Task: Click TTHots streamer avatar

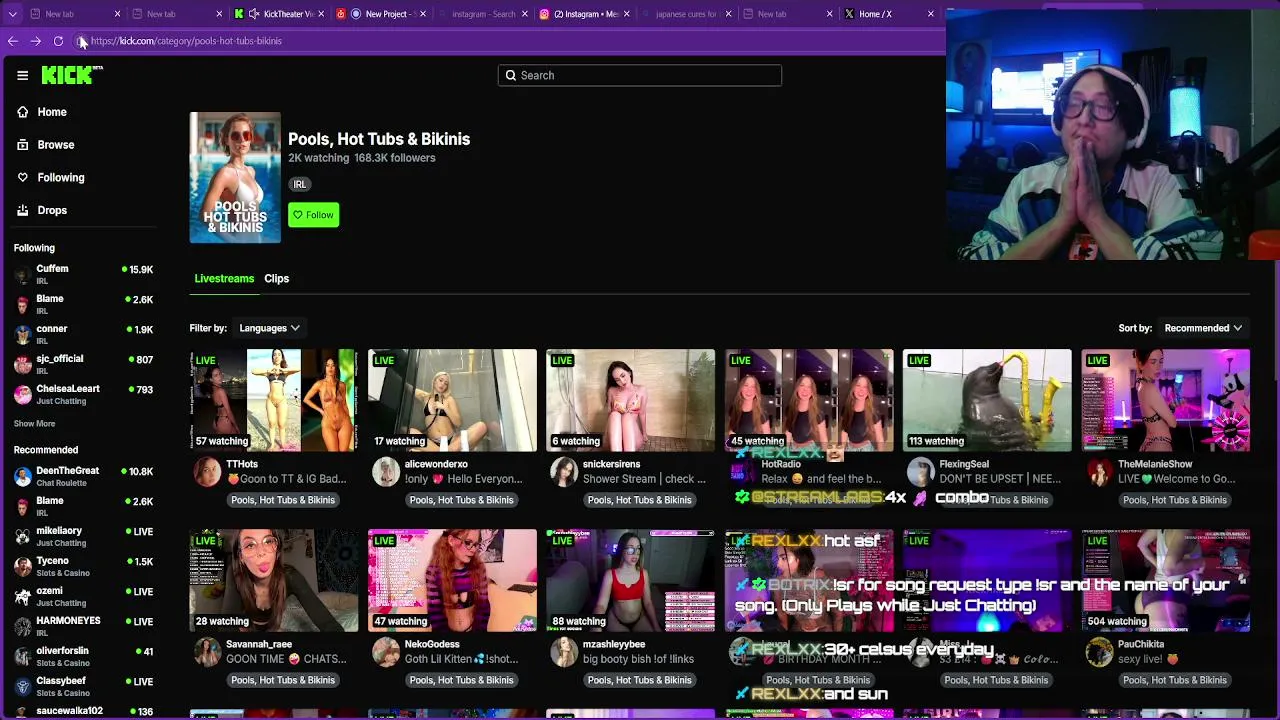Action: (207, 472)
